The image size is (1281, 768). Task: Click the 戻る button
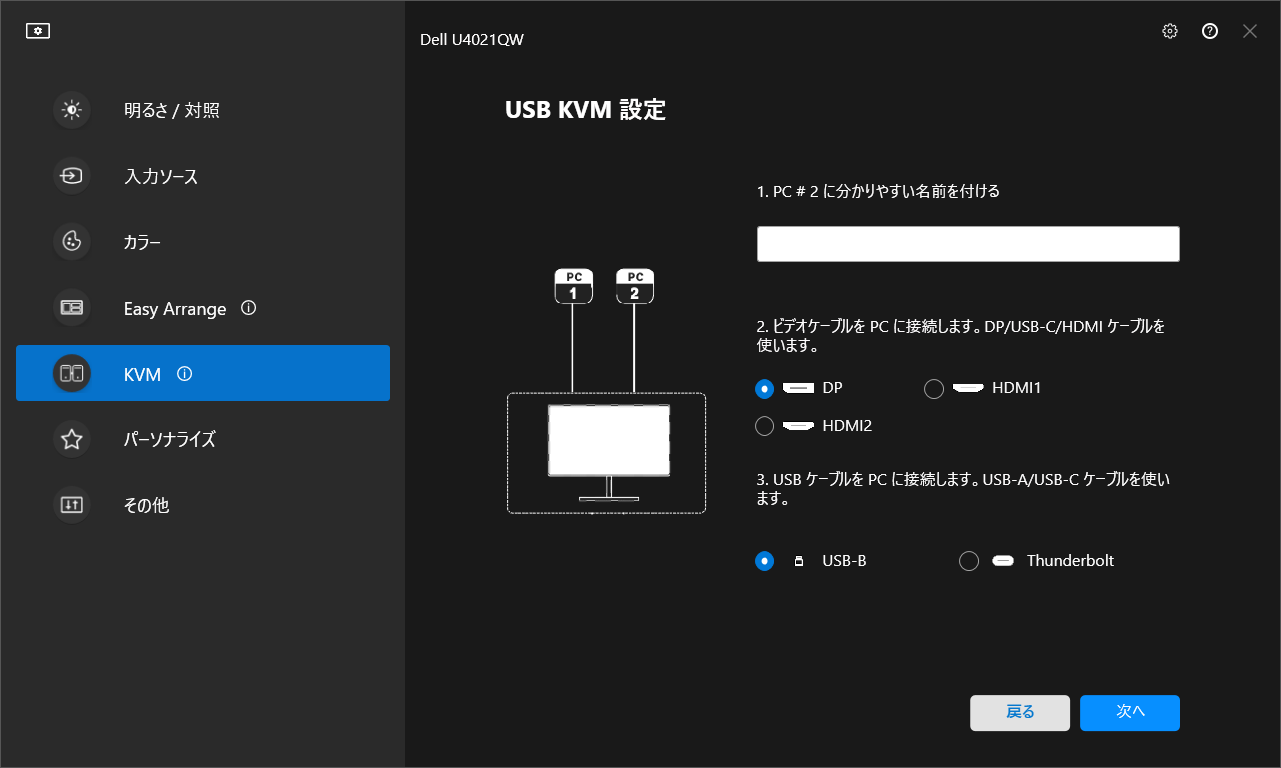[1020, 713]
